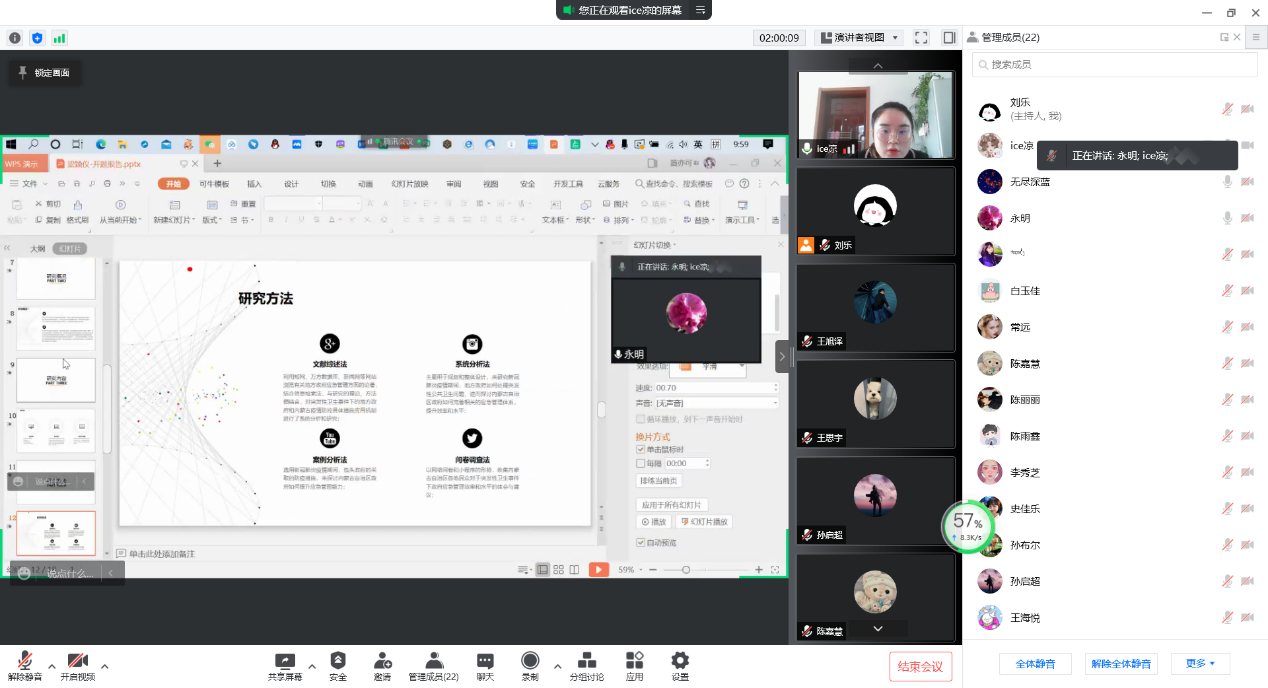Turn on camera with 开启视频
This screenshot has height=688, width=1268.
[77, 666]
